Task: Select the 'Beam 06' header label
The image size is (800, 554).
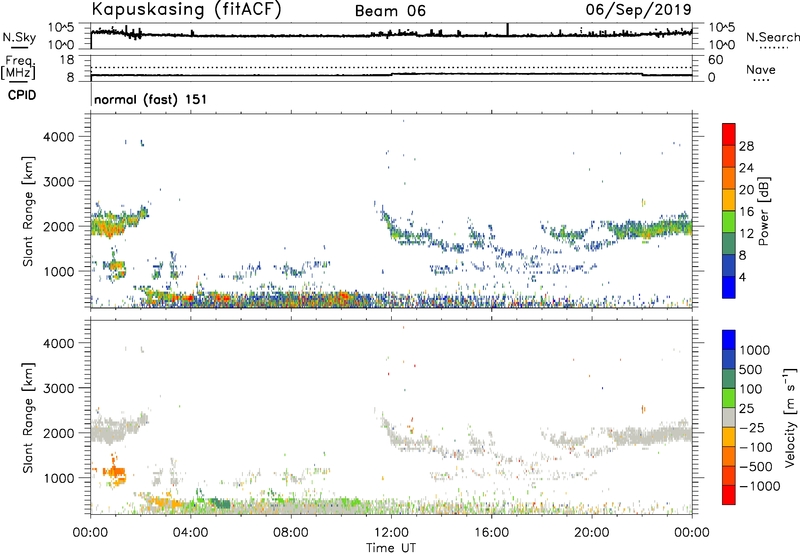Action: (390, 11)
